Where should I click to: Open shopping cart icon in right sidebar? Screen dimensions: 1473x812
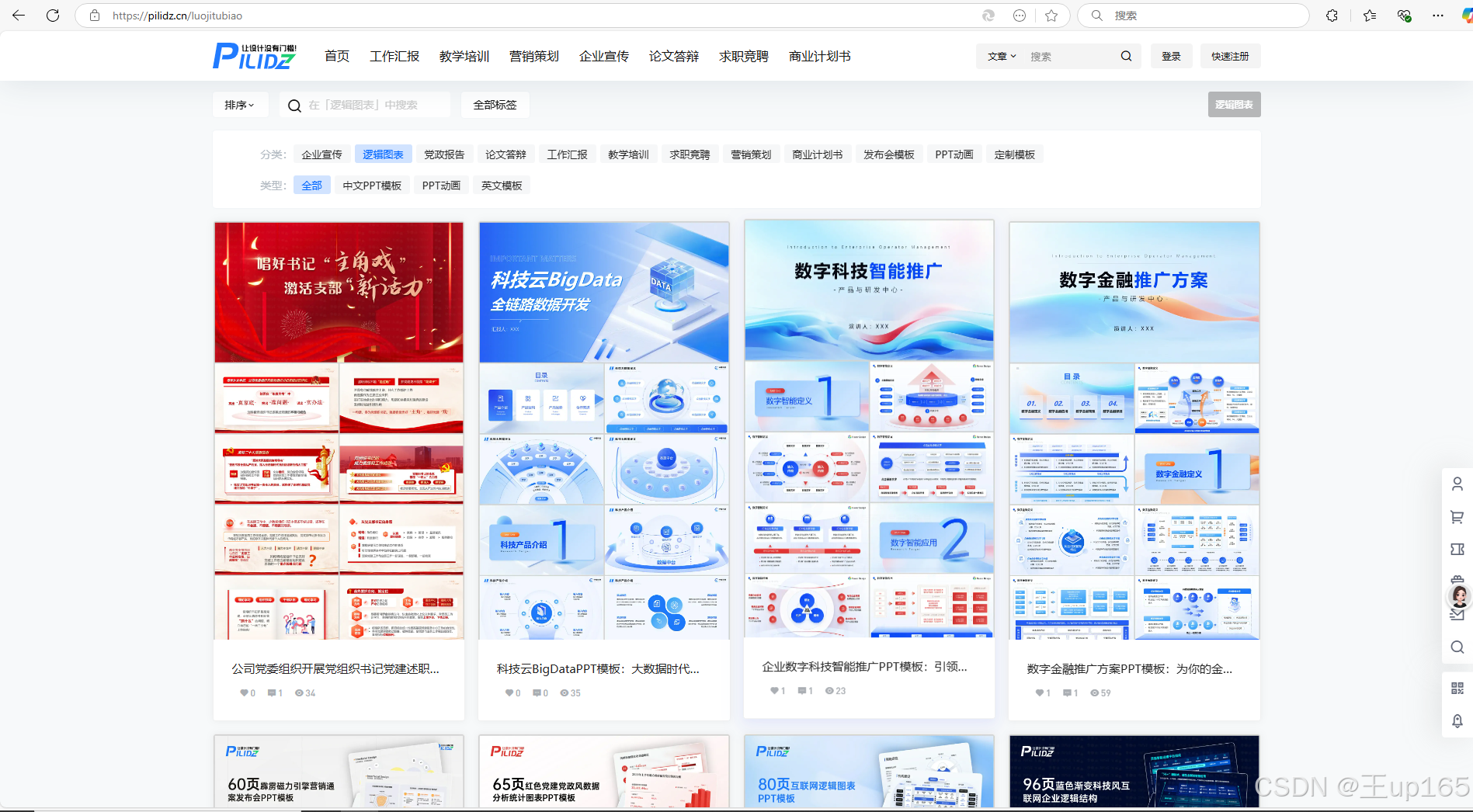(x=1457, y=517)
